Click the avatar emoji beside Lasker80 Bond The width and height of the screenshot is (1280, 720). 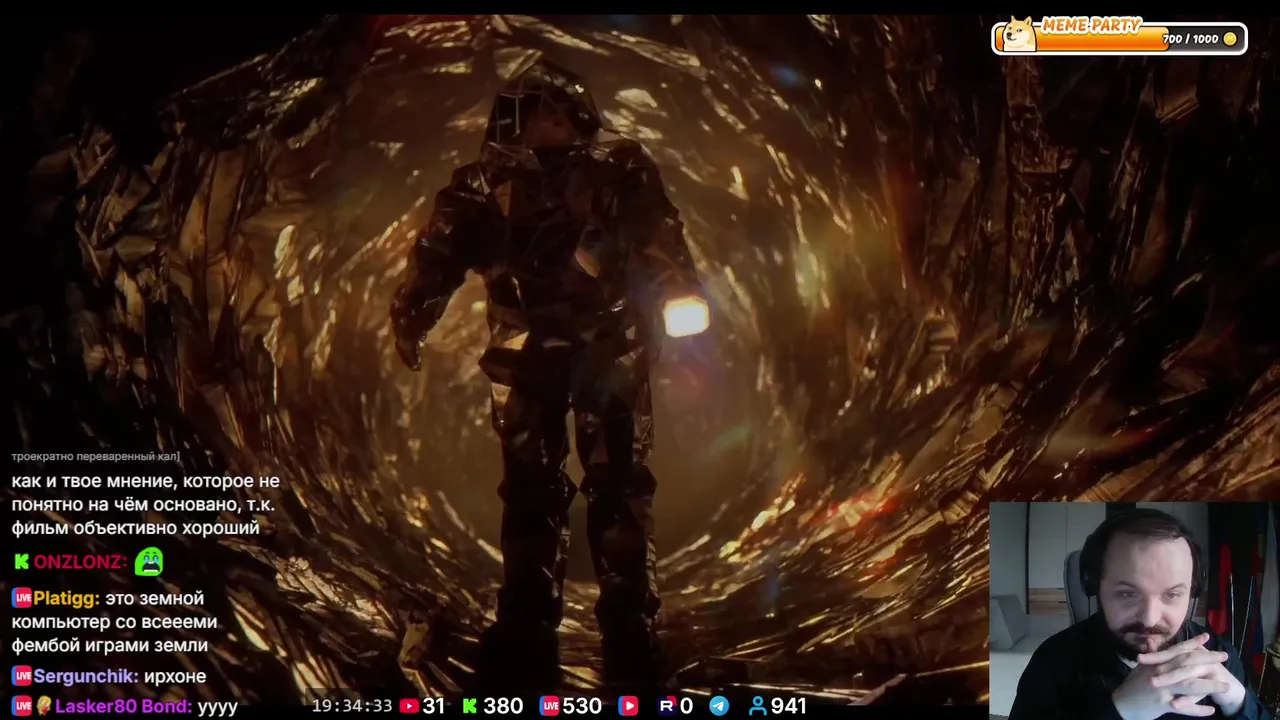44,706
